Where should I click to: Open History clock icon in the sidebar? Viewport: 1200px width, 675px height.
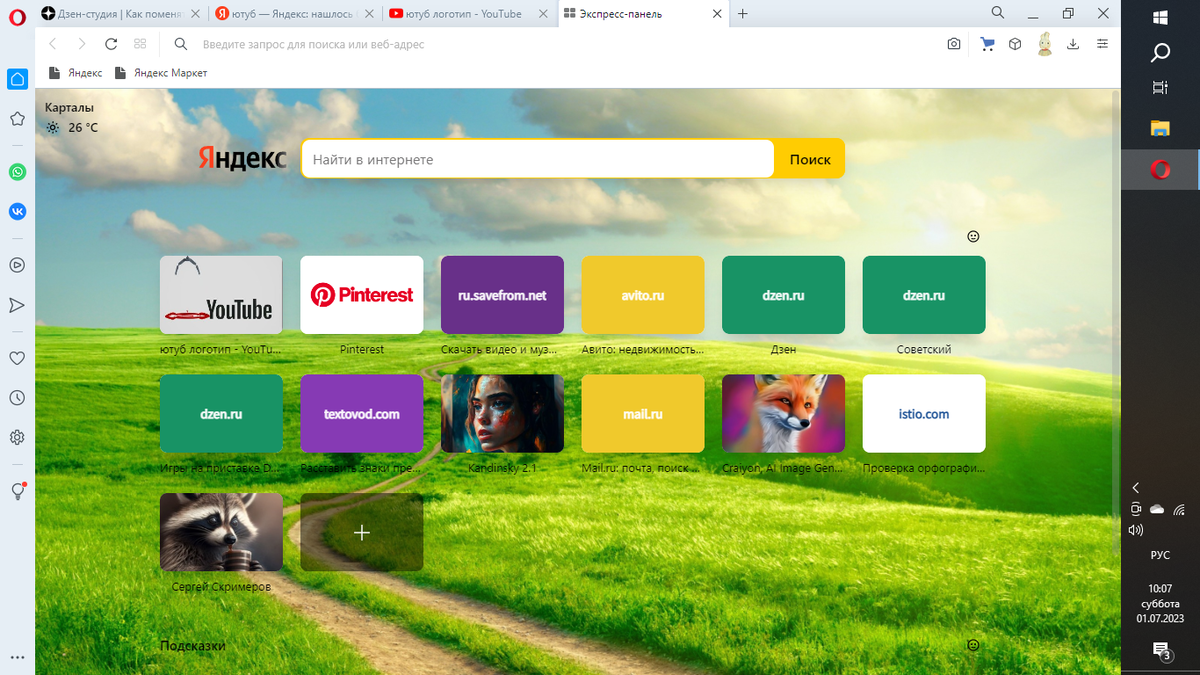tap(17, 398)
